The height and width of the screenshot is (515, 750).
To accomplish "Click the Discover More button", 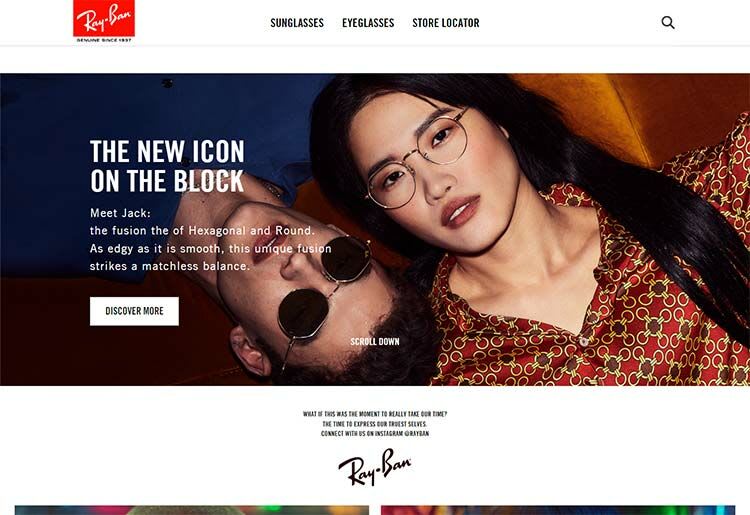I will (x=134, y=311).
